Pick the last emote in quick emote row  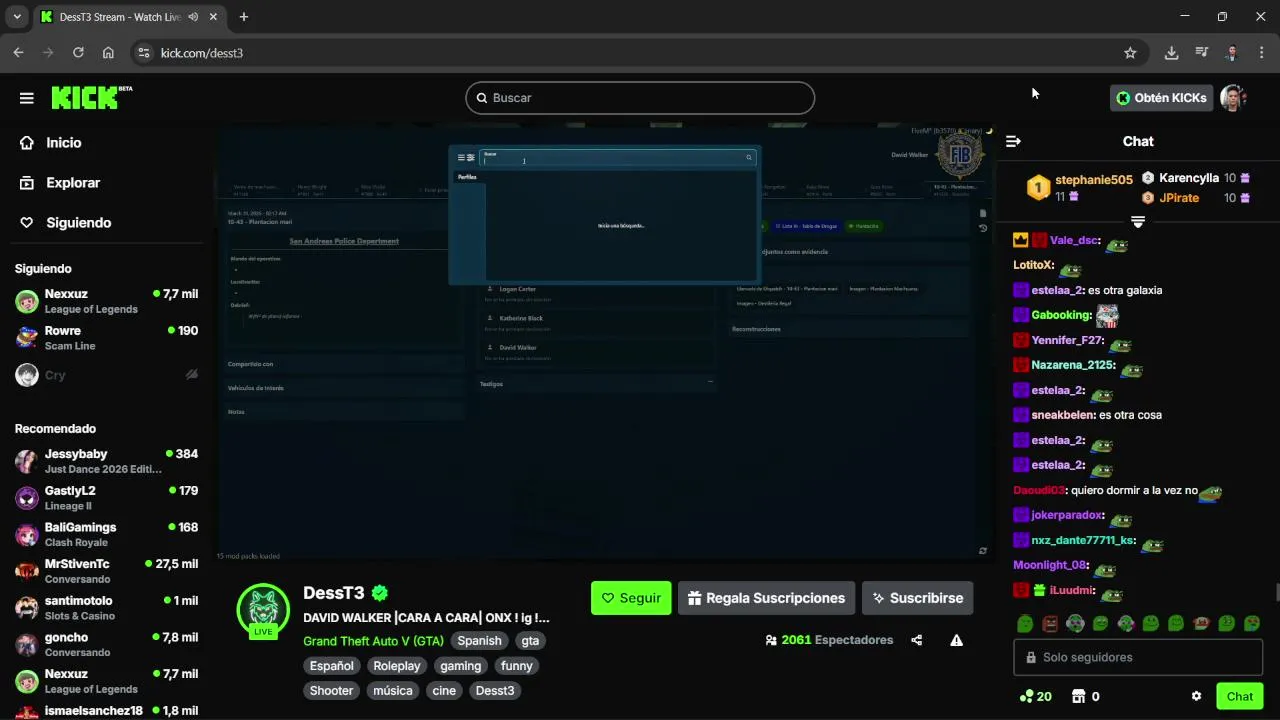coord(1252,624)
